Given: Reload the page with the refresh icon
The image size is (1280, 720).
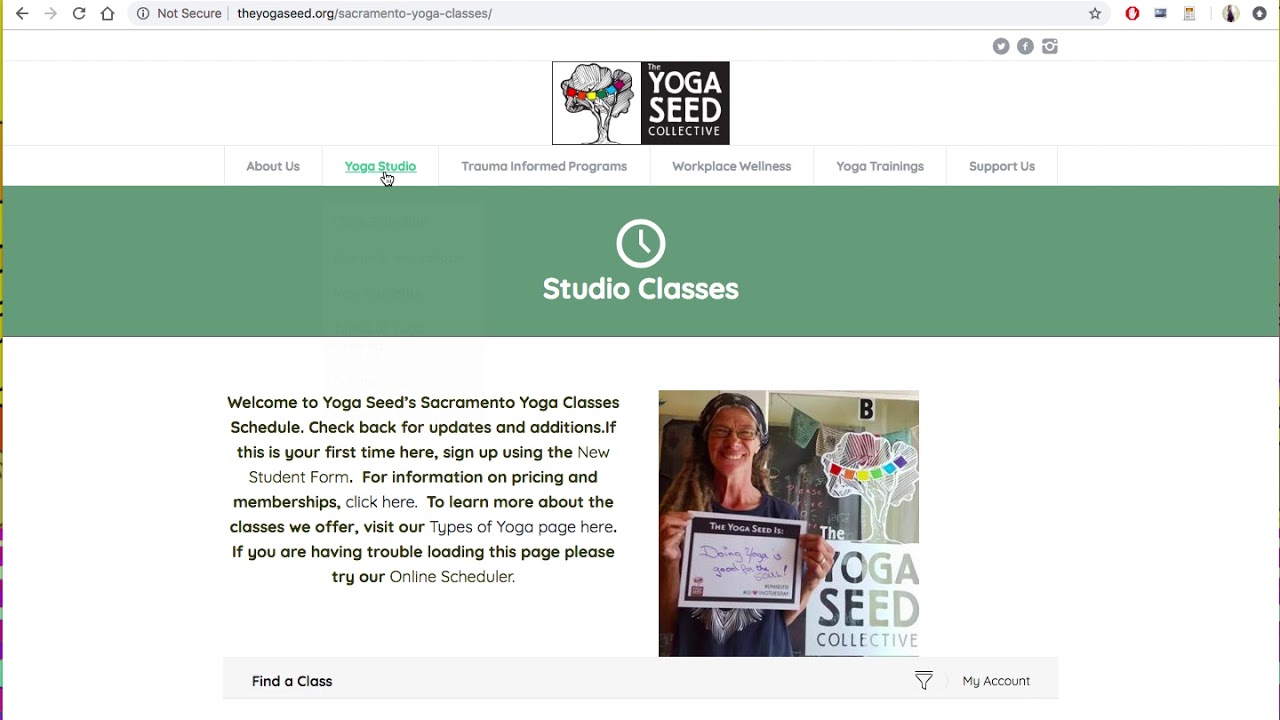Looking at the screenshot, I should (x=79, y=14).
